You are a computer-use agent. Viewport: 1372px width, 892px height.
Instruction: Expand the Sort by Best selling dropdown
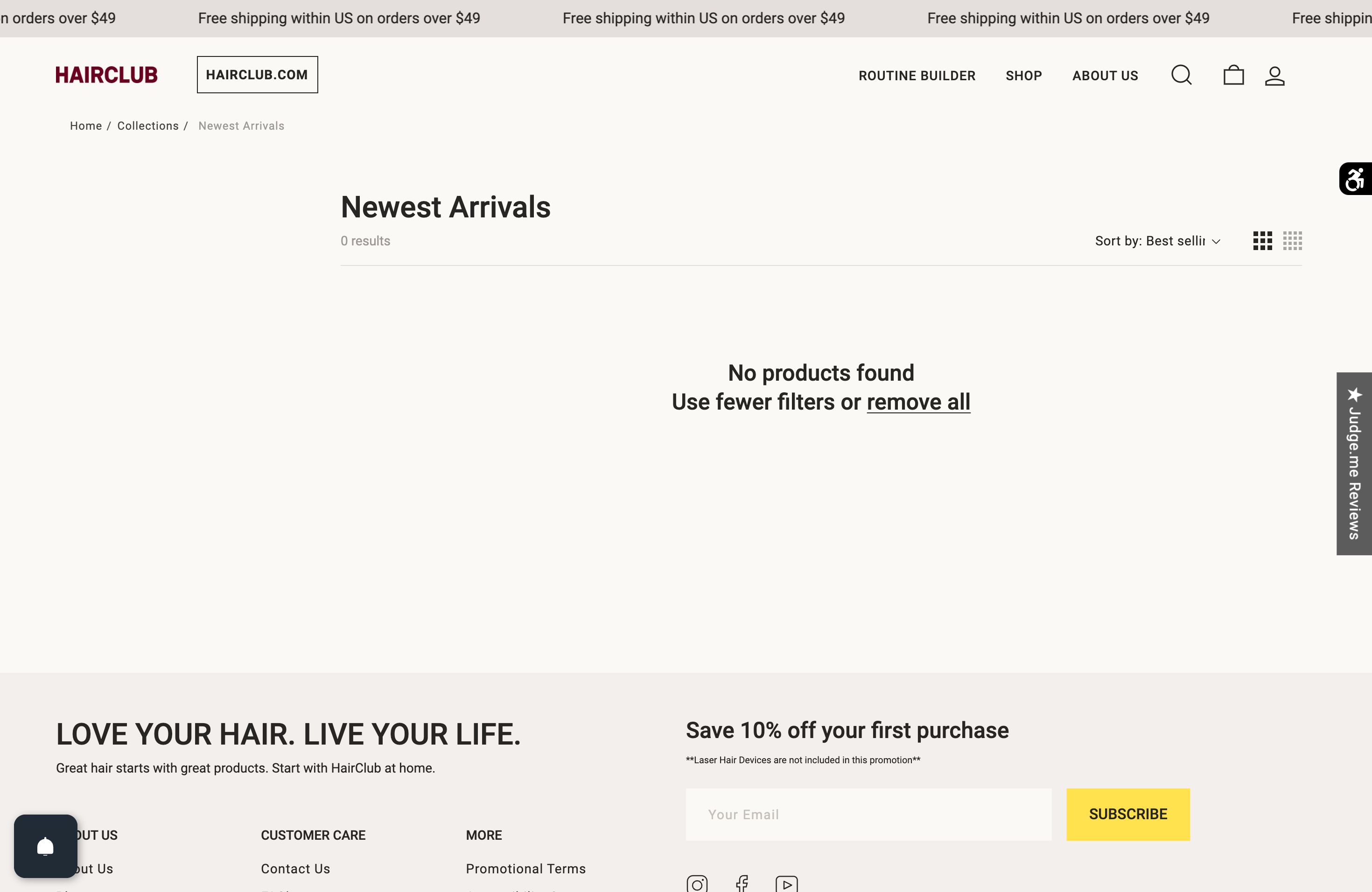pos(1157,241)
